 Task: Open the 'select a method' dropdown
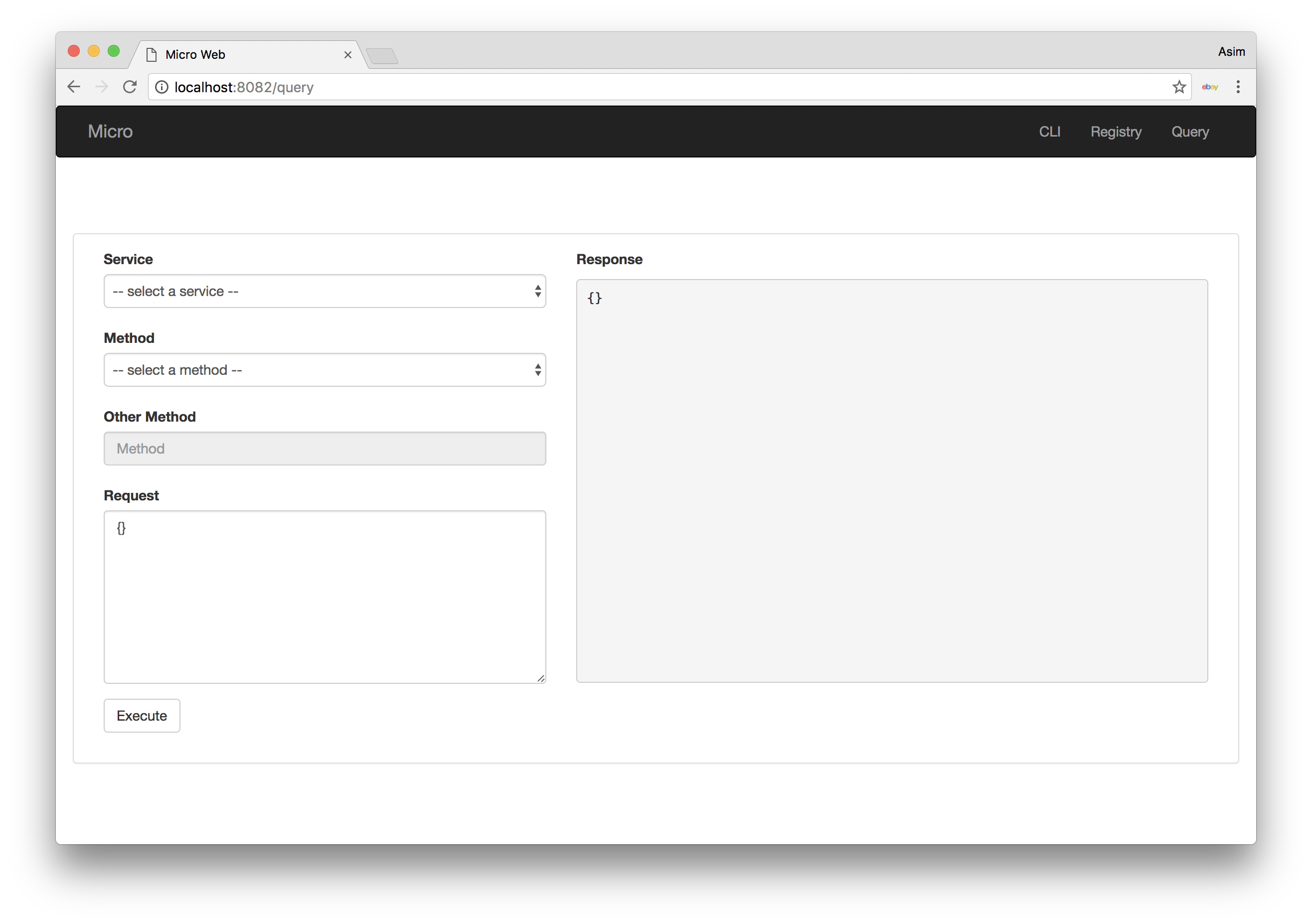pos(325,370)
